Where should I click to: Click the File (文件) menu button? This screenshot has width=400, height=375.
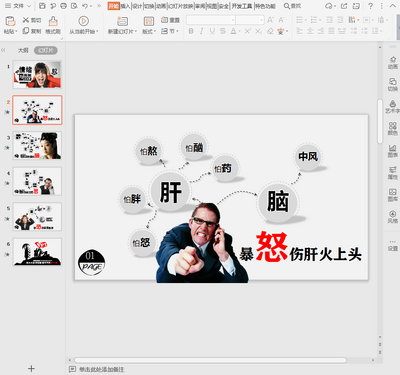point(15,6)
